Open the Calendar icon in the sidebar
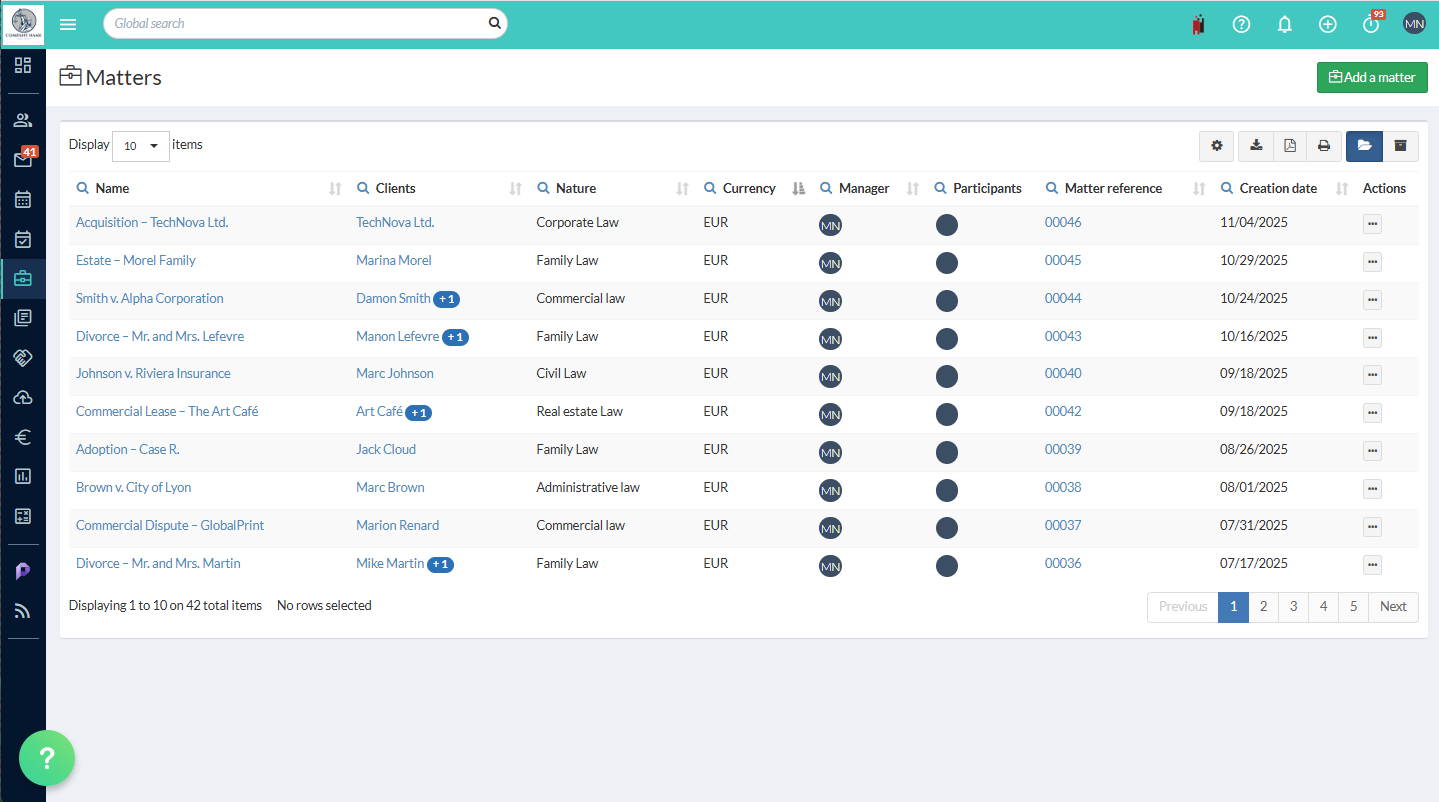This screenshot has height=802, width=1439. coord(22,199)
